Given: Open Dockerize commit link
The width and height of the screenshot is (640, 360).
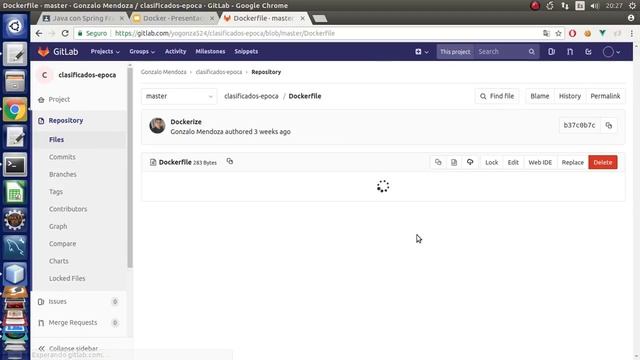Looking at the screenshot, I should click(x=186, y=122).
